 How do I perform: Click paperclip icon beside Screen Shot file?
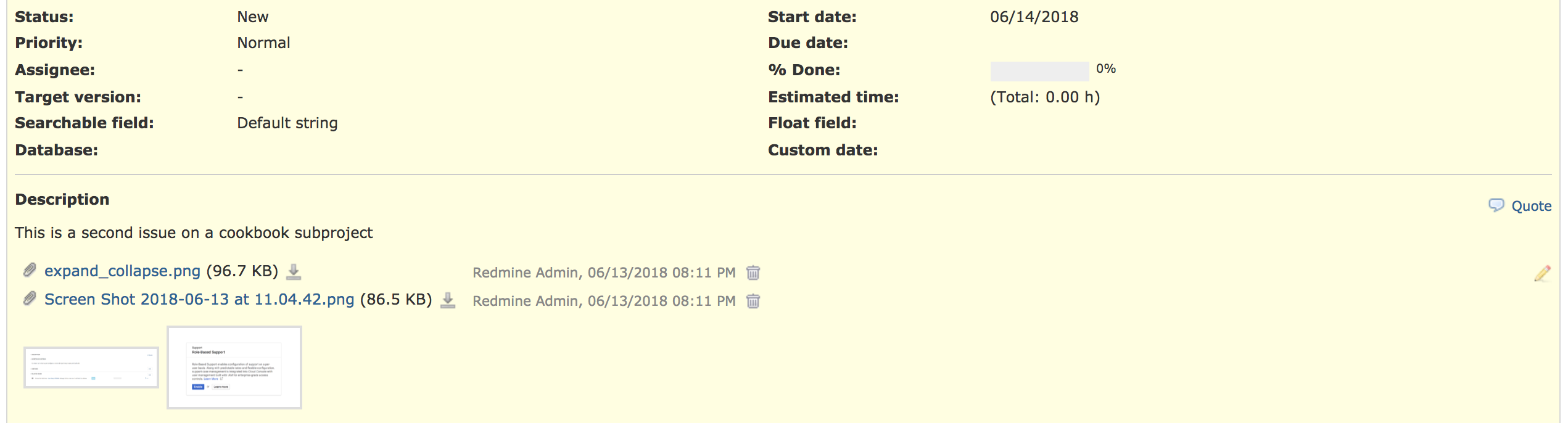coord(29,298)
